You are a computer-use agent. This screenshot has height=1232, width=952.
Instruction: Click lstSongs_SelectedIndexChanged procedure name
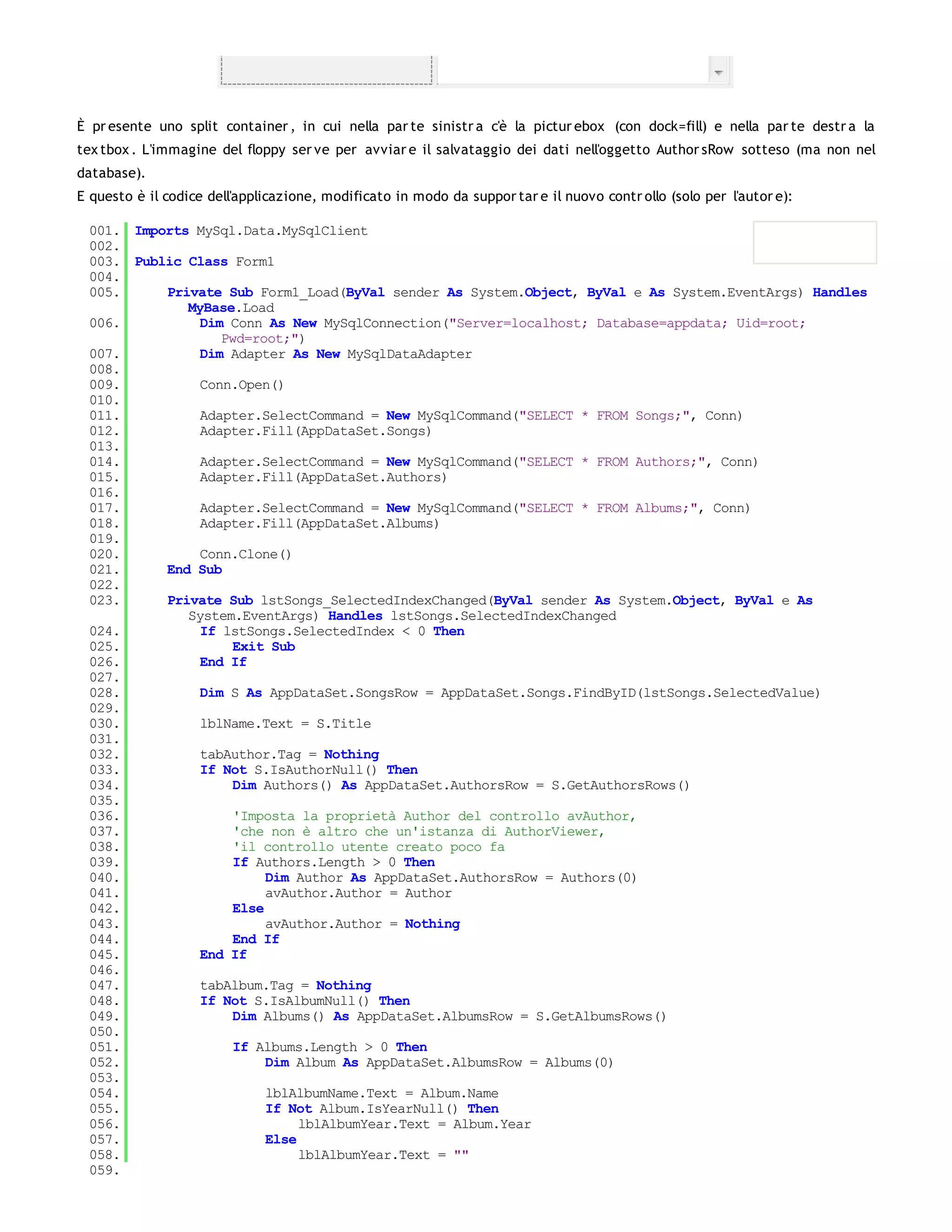pos(373,601)
